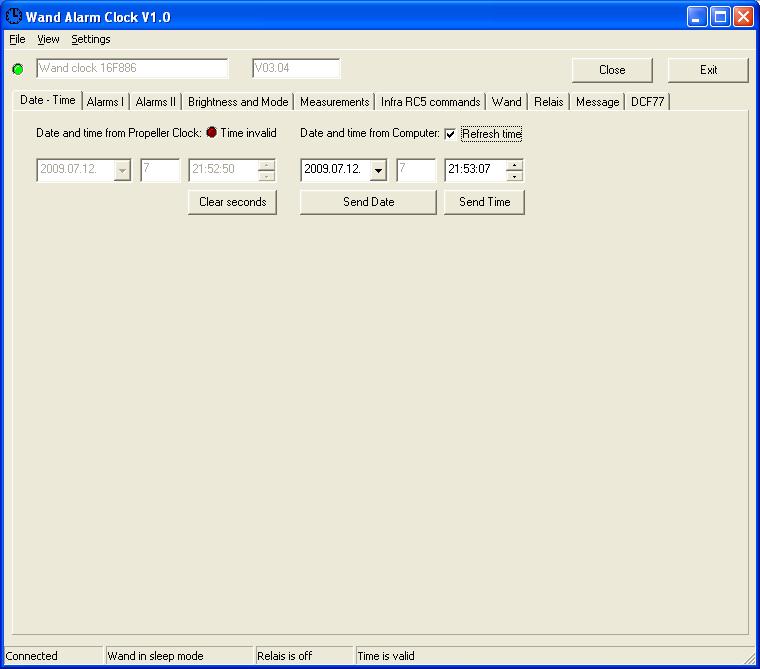Open the computer date dropdown calendar
This screenshot has height=669, width=760.
378,170
